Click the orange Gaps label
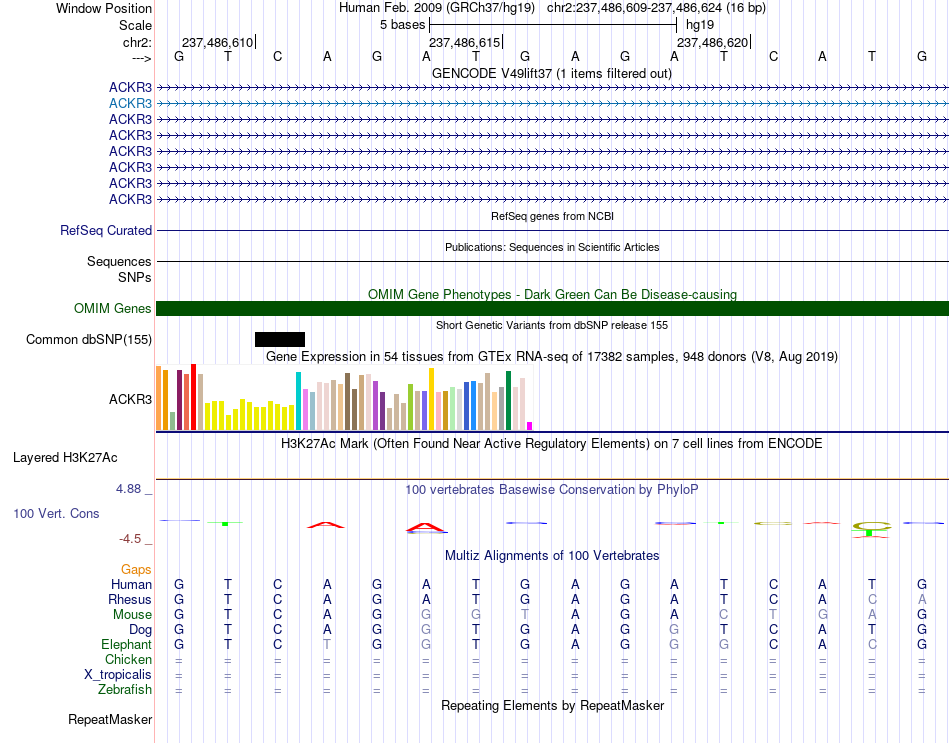950x743 pixels. [136, 569]
